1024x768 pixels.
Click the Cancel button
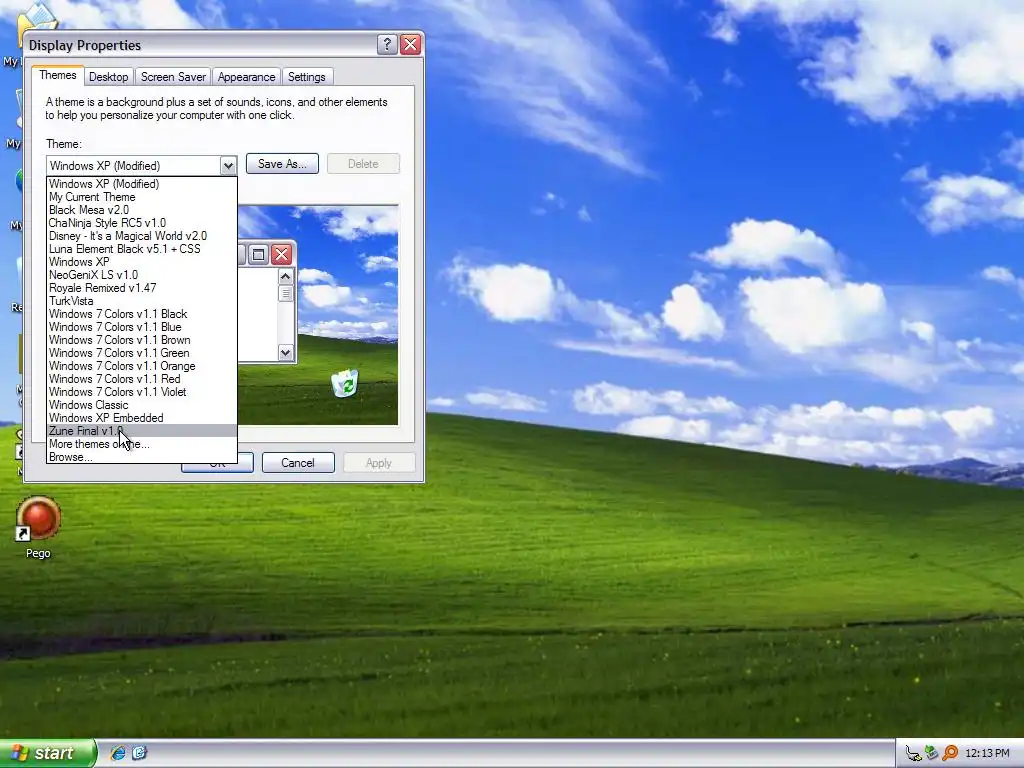point(298,463)
